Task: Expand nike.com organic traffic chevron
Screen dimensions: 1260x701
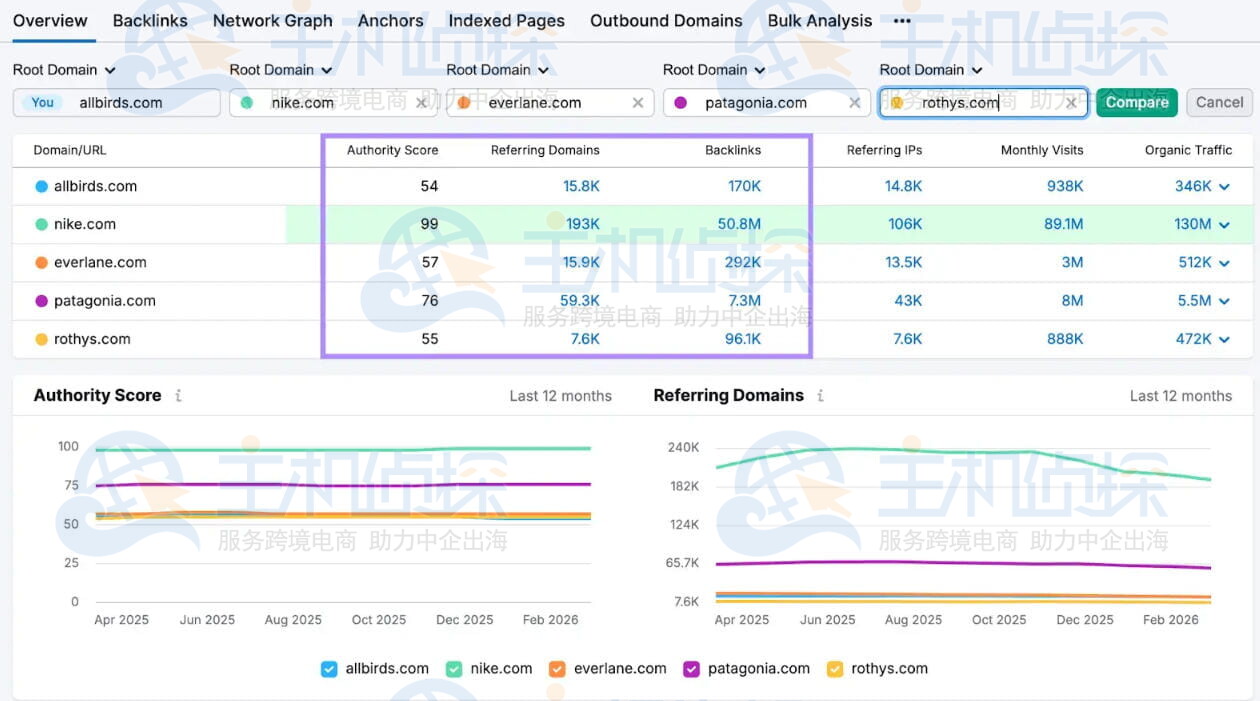Action: (1224, 225)
